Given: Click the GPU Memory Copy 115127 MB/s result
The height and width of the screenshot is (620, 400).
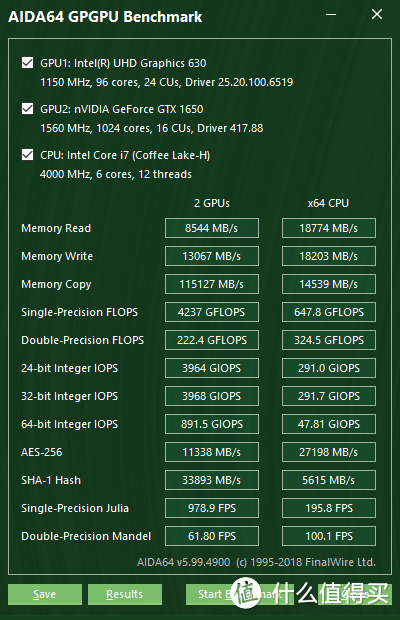Looking at the screenshot, I should click(212, 284).
